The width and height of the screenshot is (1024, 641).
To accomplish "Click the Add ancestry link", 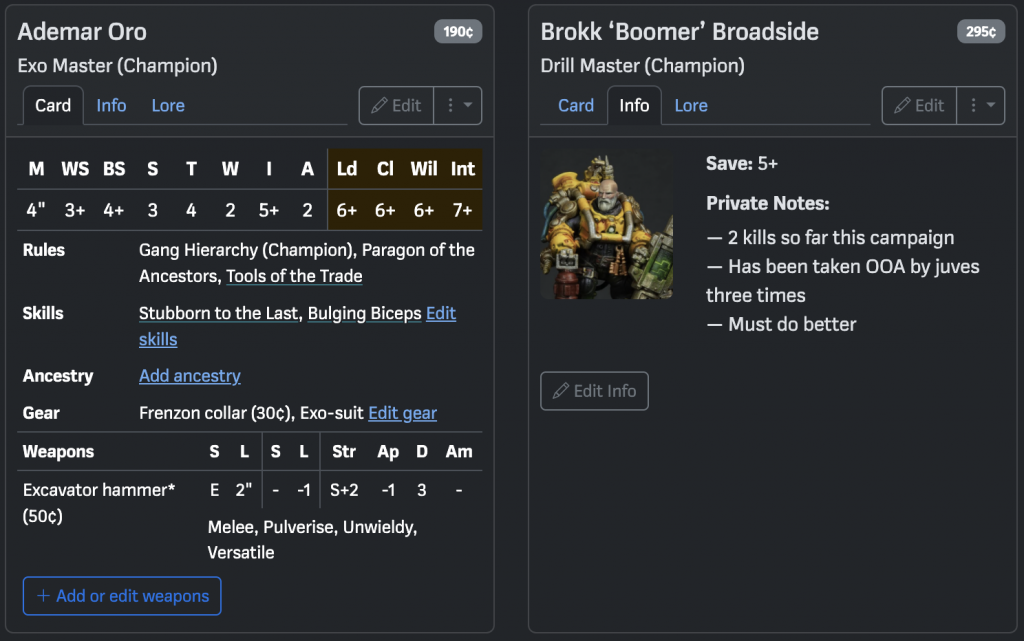I will [x=190, y=376].
